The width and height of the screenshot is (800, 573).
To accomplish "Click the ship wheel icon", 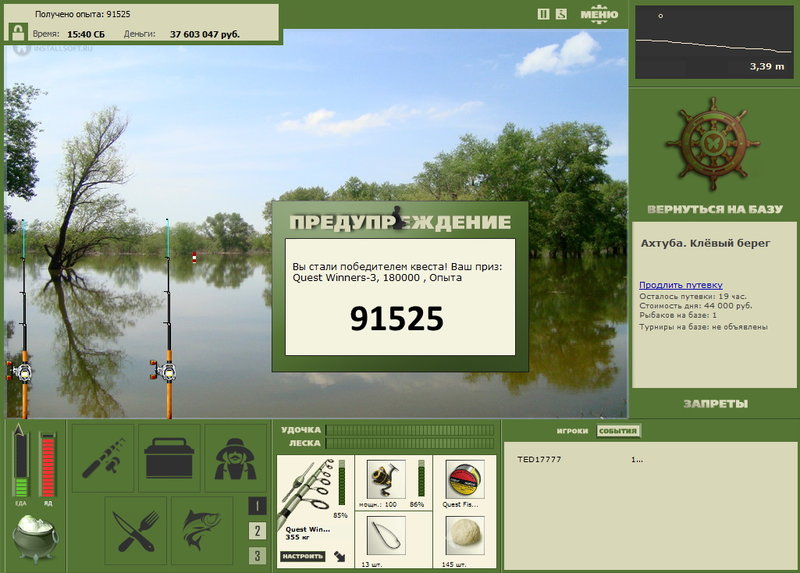I will (x=713, y=144).
